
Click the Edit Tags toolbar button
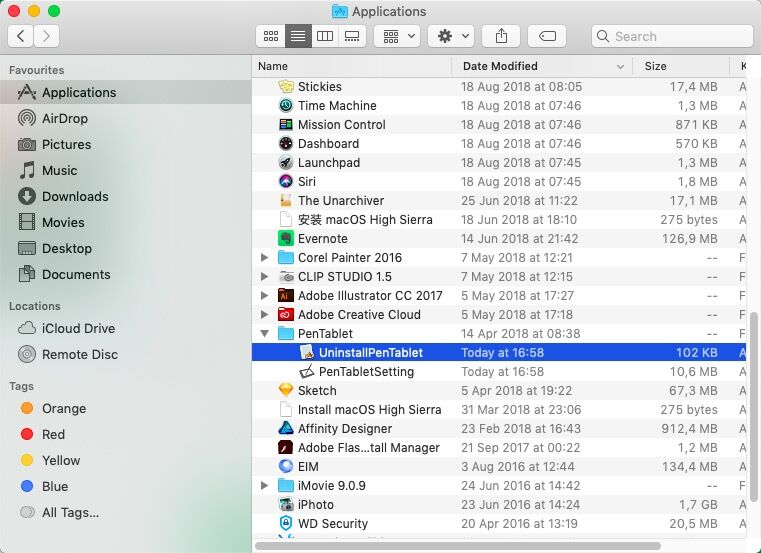click(547, 36)
